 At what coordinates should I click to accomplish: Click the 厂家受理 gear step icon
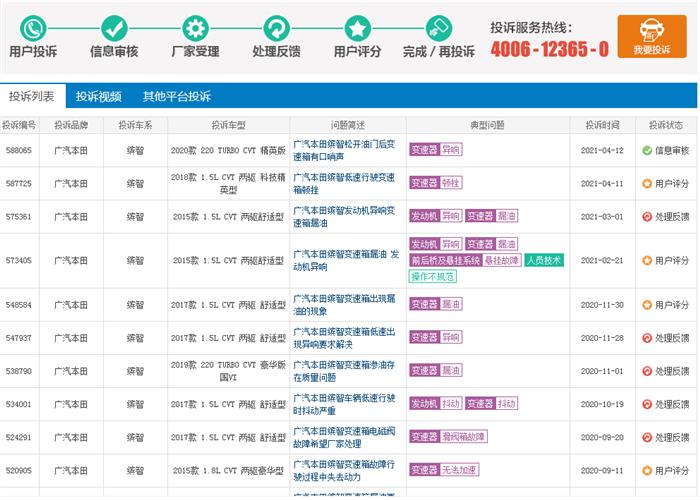click(x=196, y=28)
